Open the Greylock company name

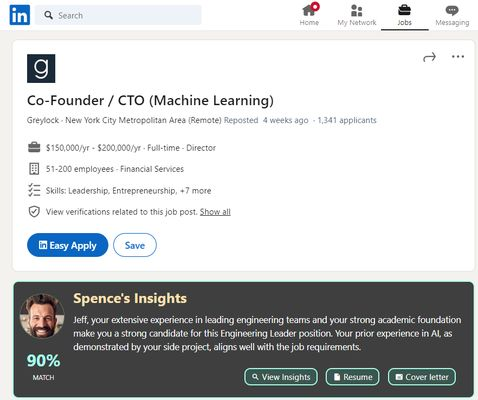(43, 120)
